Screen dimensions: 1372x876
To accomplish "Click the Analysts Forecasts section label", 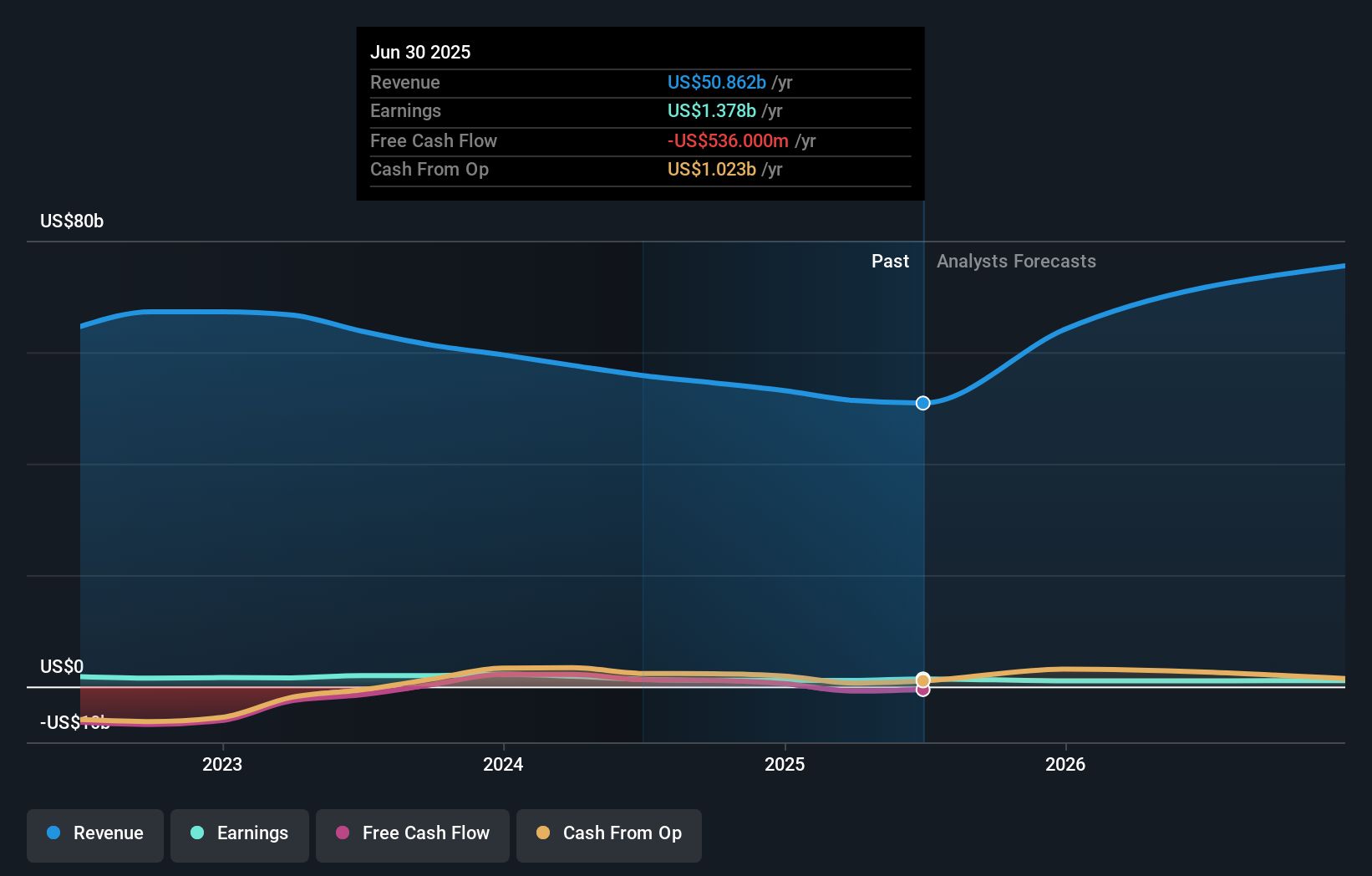I will point(1016,262).
